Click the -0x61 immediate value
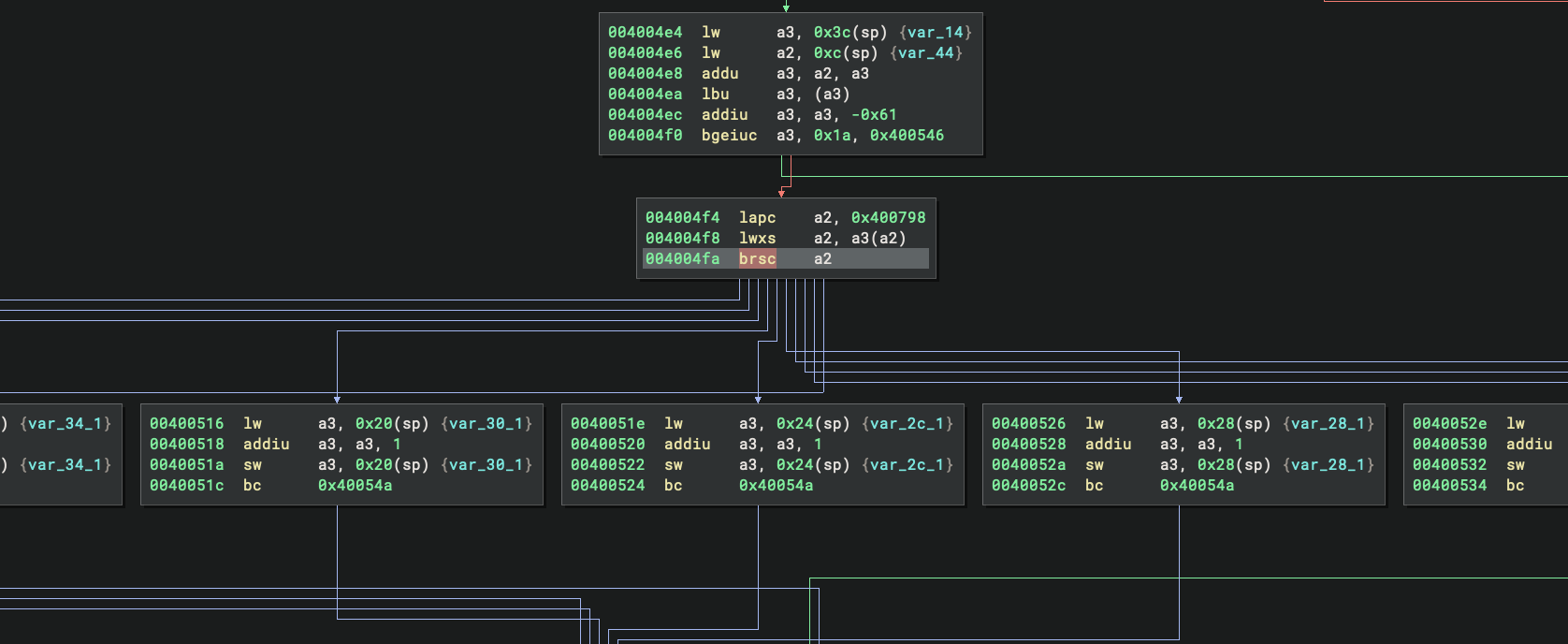Image resolution: width=1568 pixels, height=644 pixels. pos(875,115)
